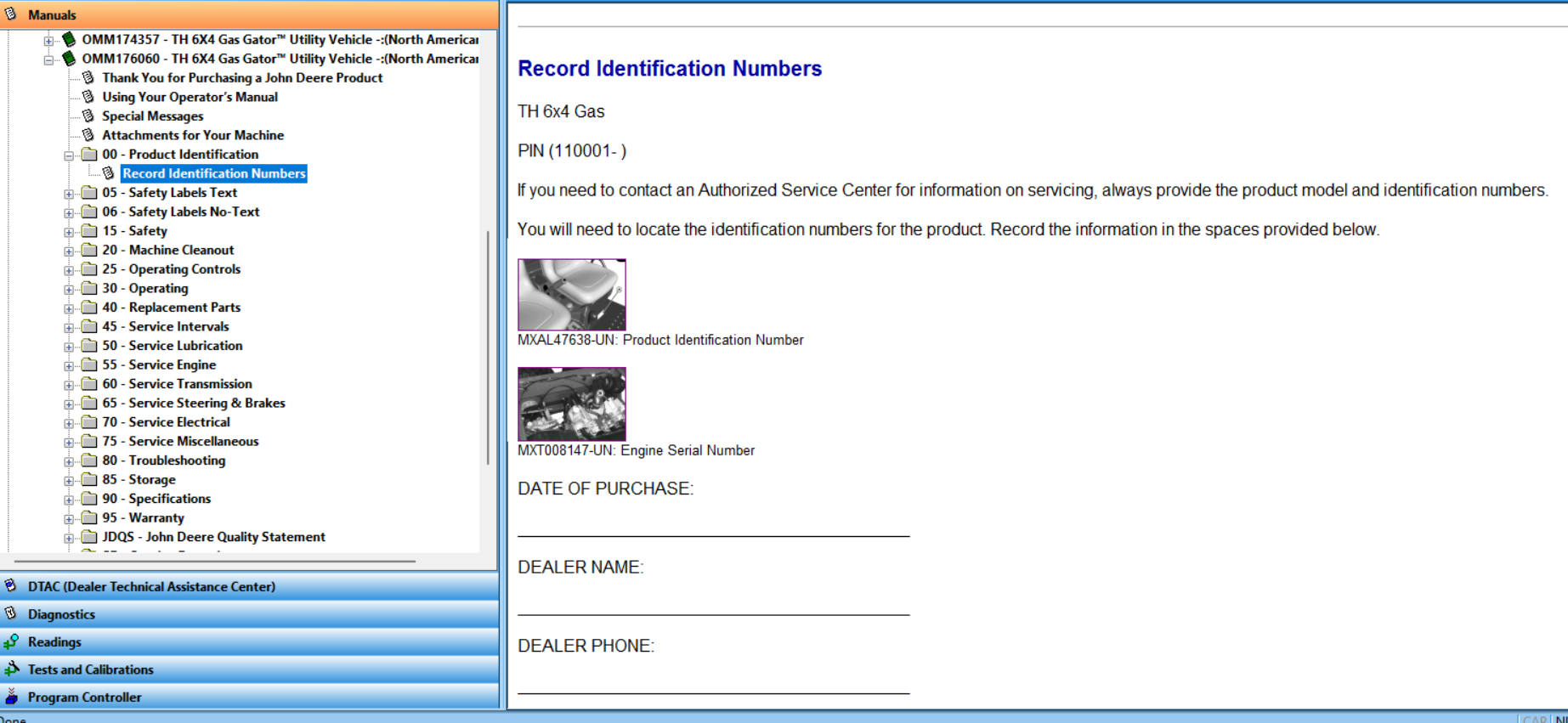Click folder icon of 40 - Replacement Parts
Image resolution: width=1568 pixels, height=723 pixels.
[89, 307]
